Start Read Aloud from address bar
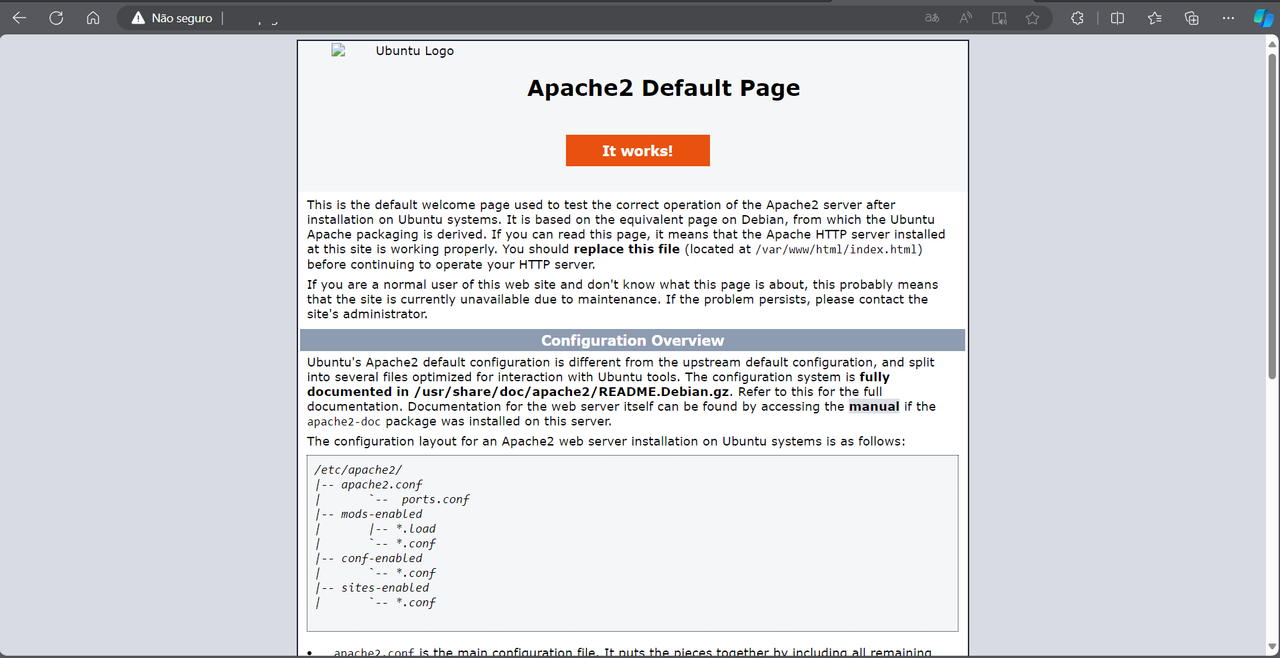 [966, 18]
